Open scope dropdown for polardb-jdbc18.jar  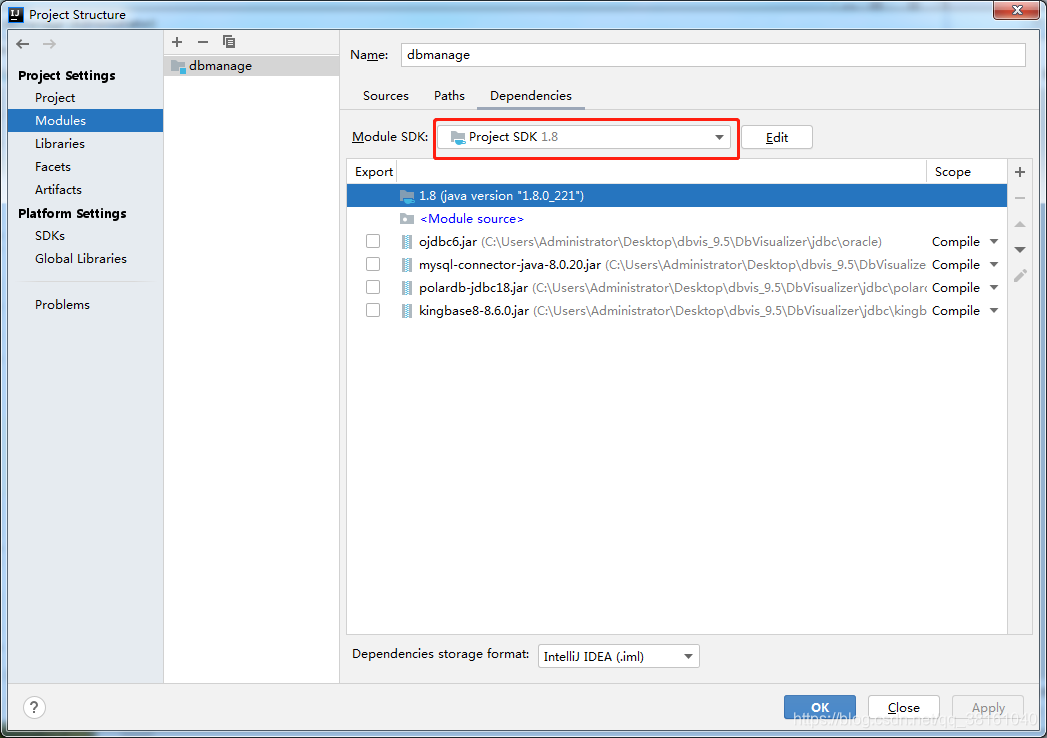pyautogui.click(x=994, y=288)
